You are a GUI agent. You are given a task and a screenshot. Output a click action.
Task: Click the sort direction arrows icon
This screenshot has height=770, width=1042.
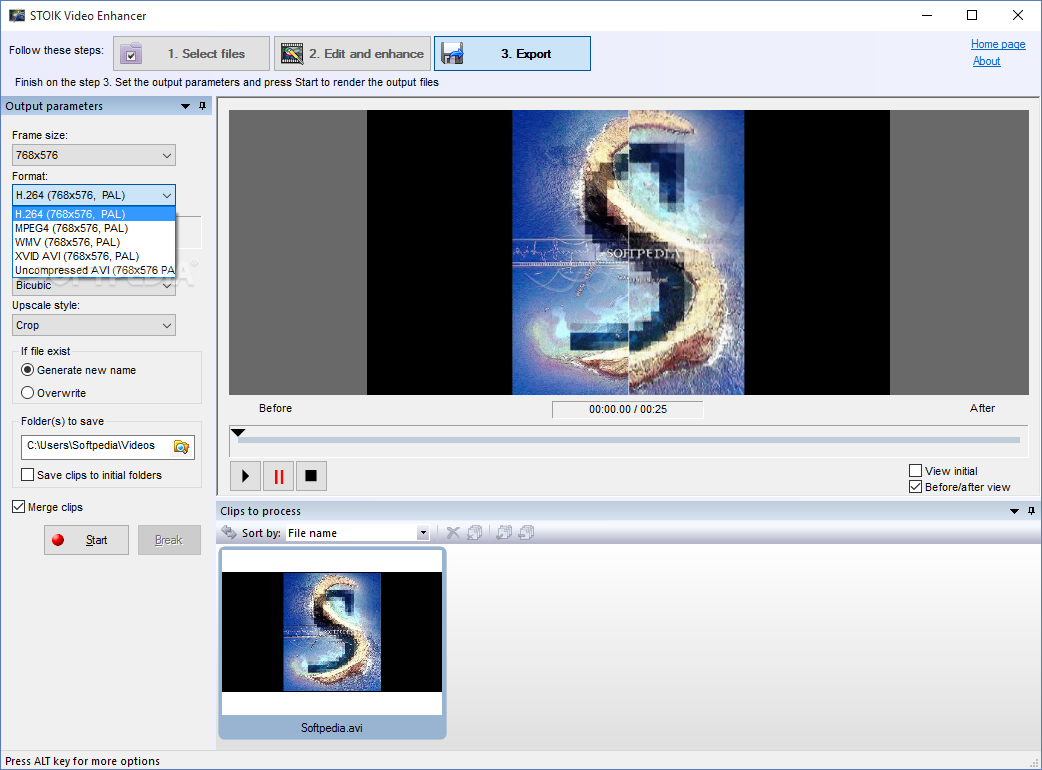[x=229, y=533]
